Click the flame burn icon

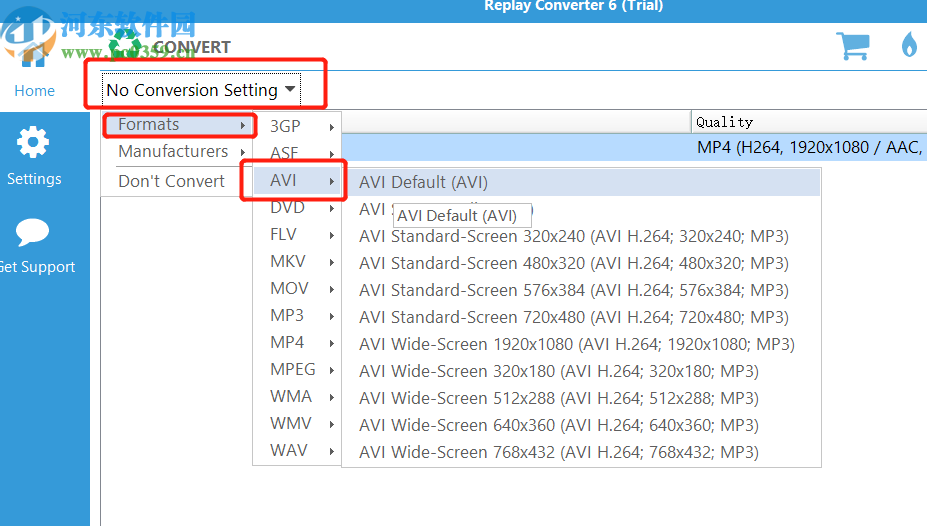909,44
